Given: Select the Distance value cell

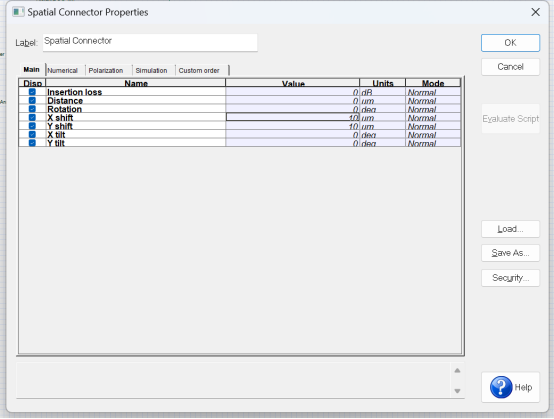Looking at the screenshot, I should pos(293,100).
